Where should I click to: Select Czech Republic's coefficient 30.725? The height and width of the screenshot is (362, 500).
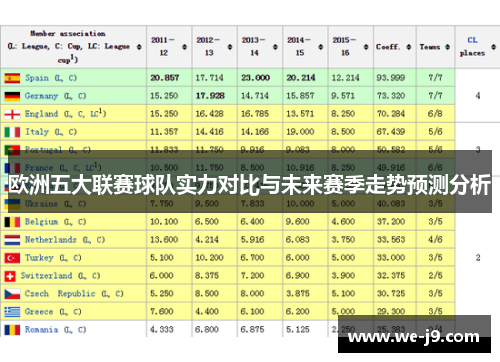pos(391,294)
